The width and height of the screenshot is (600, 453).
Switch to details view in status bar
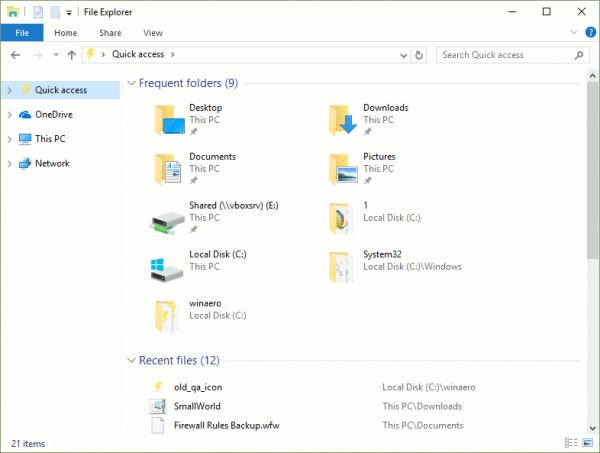click(x=571, y=443)
